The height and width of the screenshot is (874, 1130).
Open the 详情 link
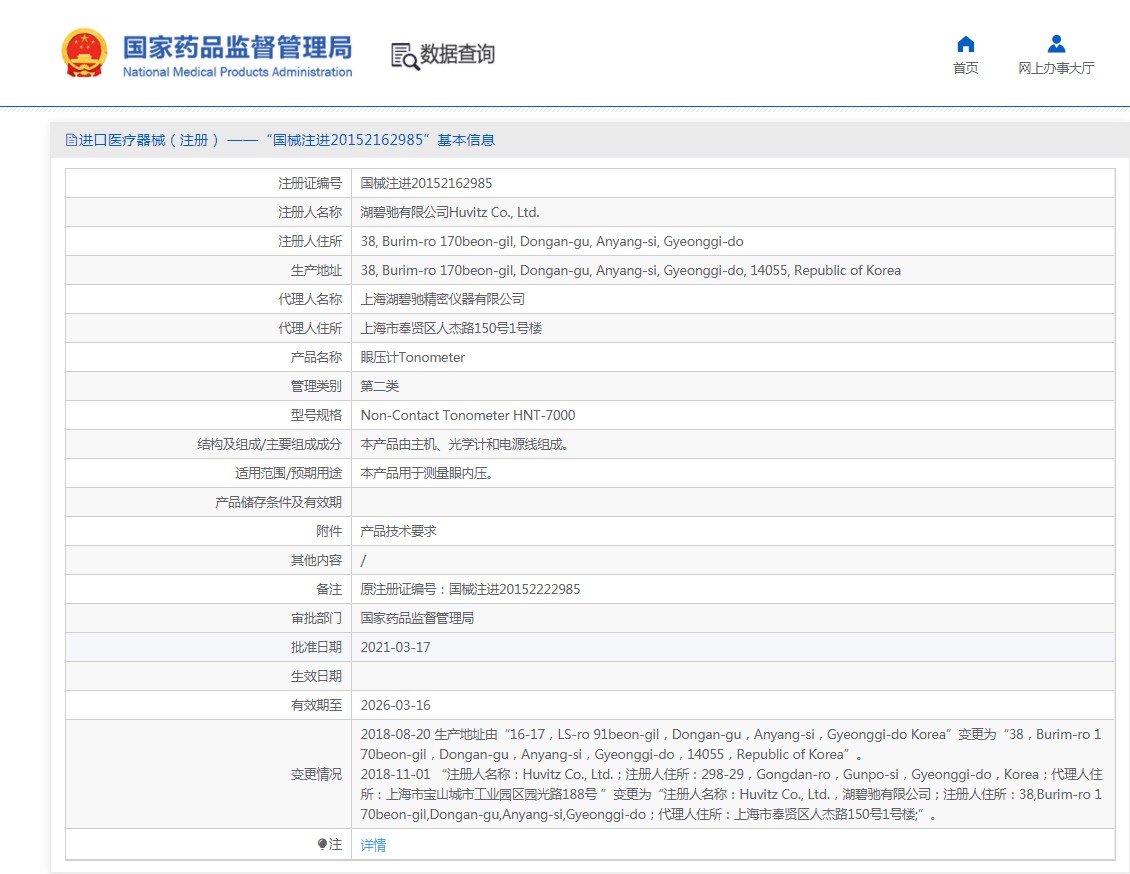pyautogui.click(x=373, y=844)
